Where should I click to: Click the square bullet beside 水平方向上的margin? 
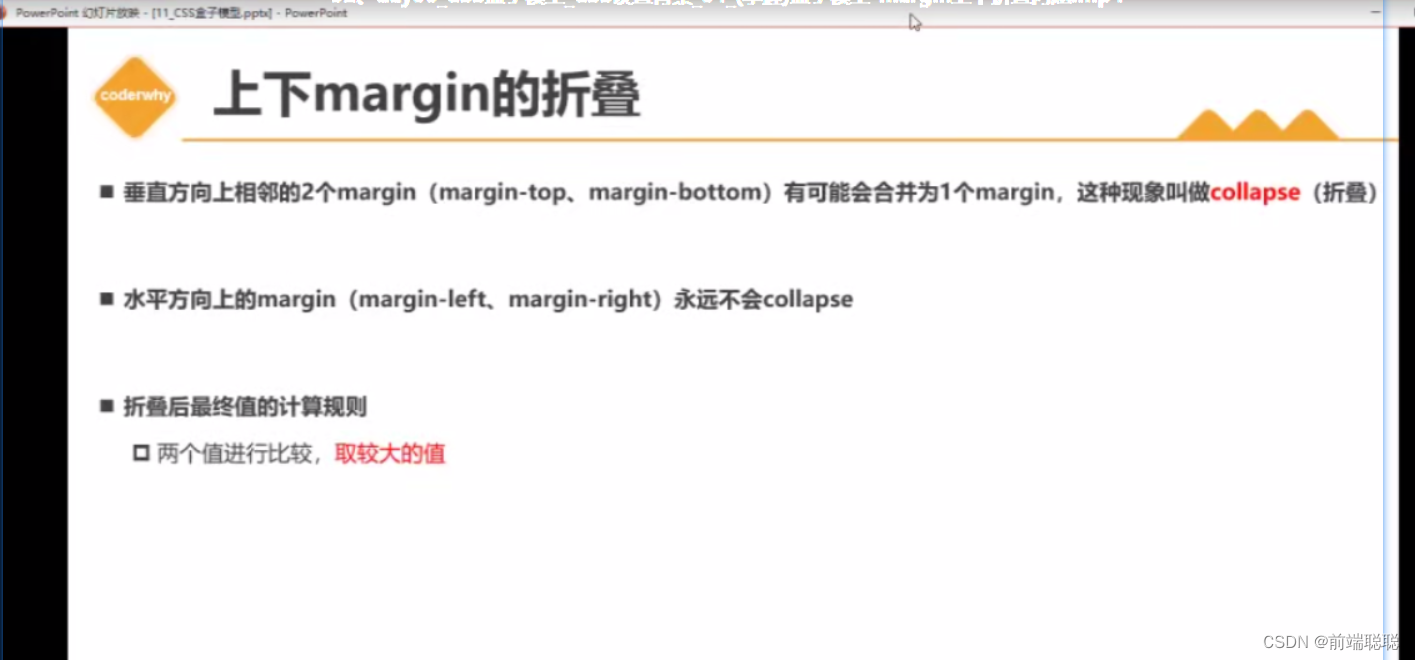[x=106, y=298]
